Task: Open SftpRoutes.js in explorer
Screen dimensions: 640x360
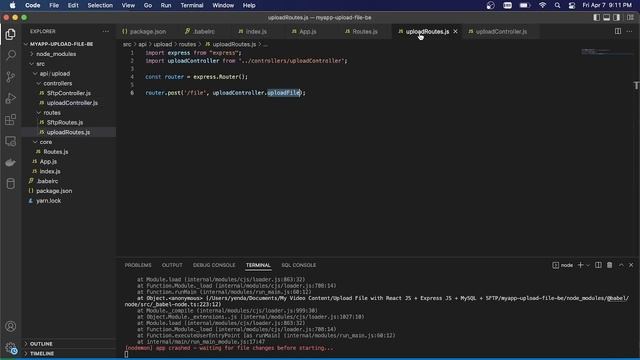Action: pos(69,122)
